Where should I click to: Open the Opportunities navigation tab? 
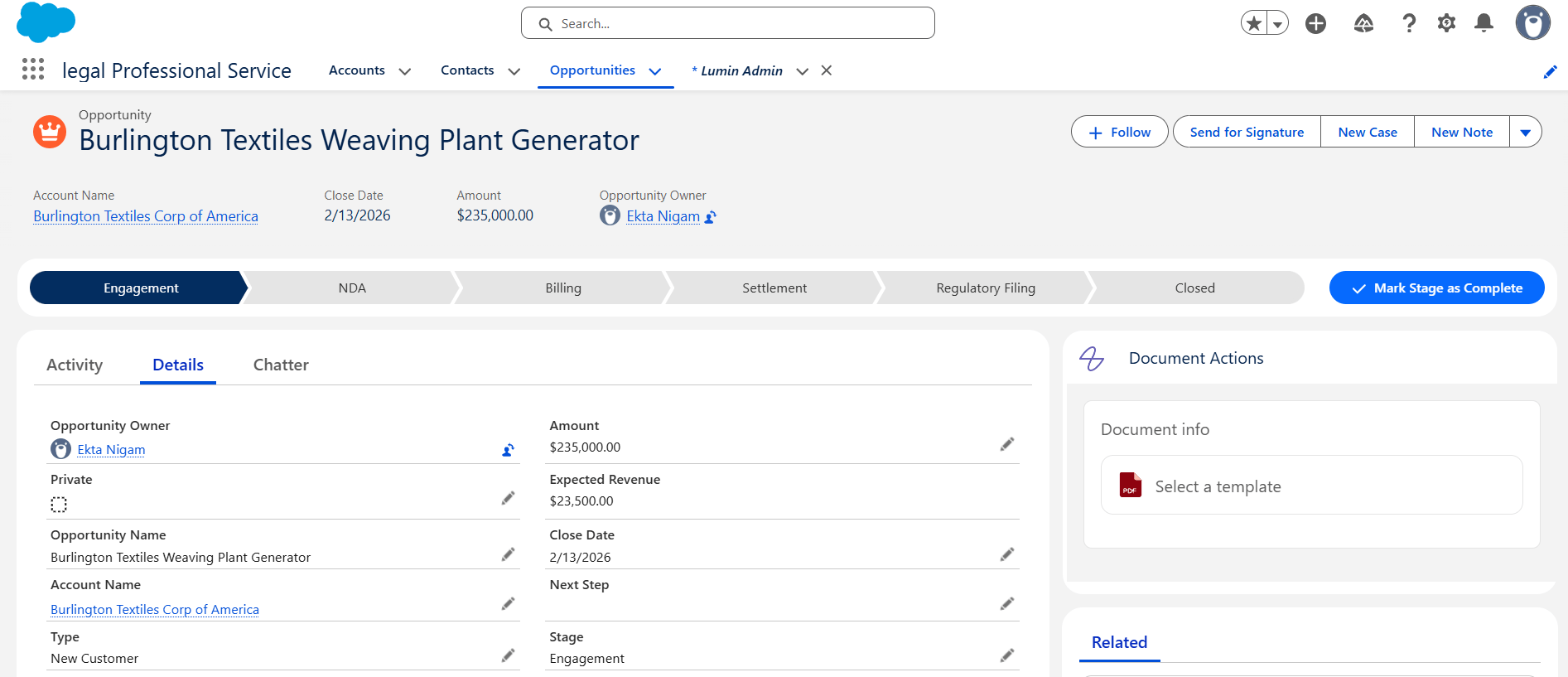pos(592,70)
